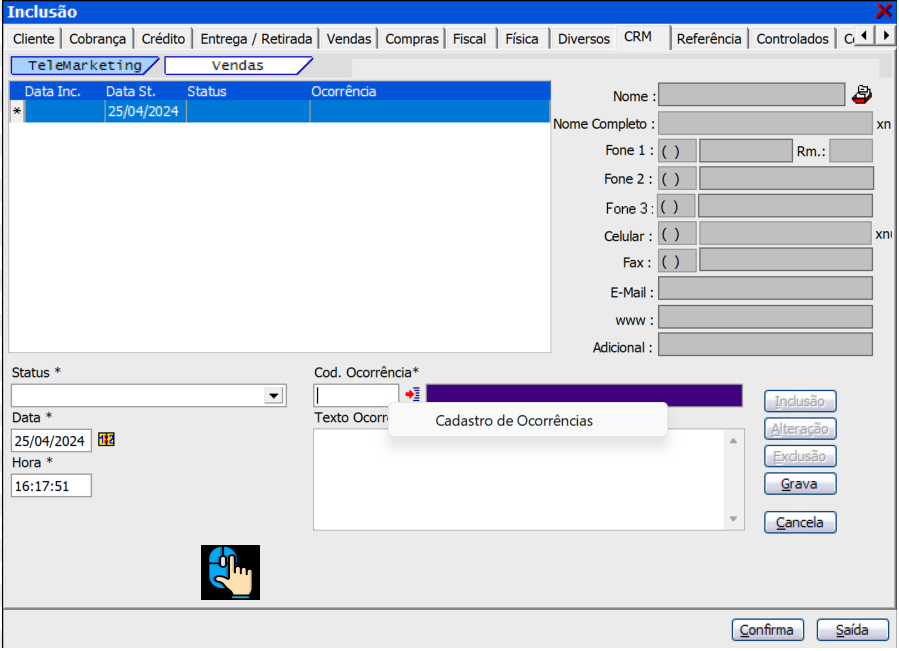899x651 pixels.
Task: Choose Cadastro de Ocorrências menu entry
Action: [514, 421]
